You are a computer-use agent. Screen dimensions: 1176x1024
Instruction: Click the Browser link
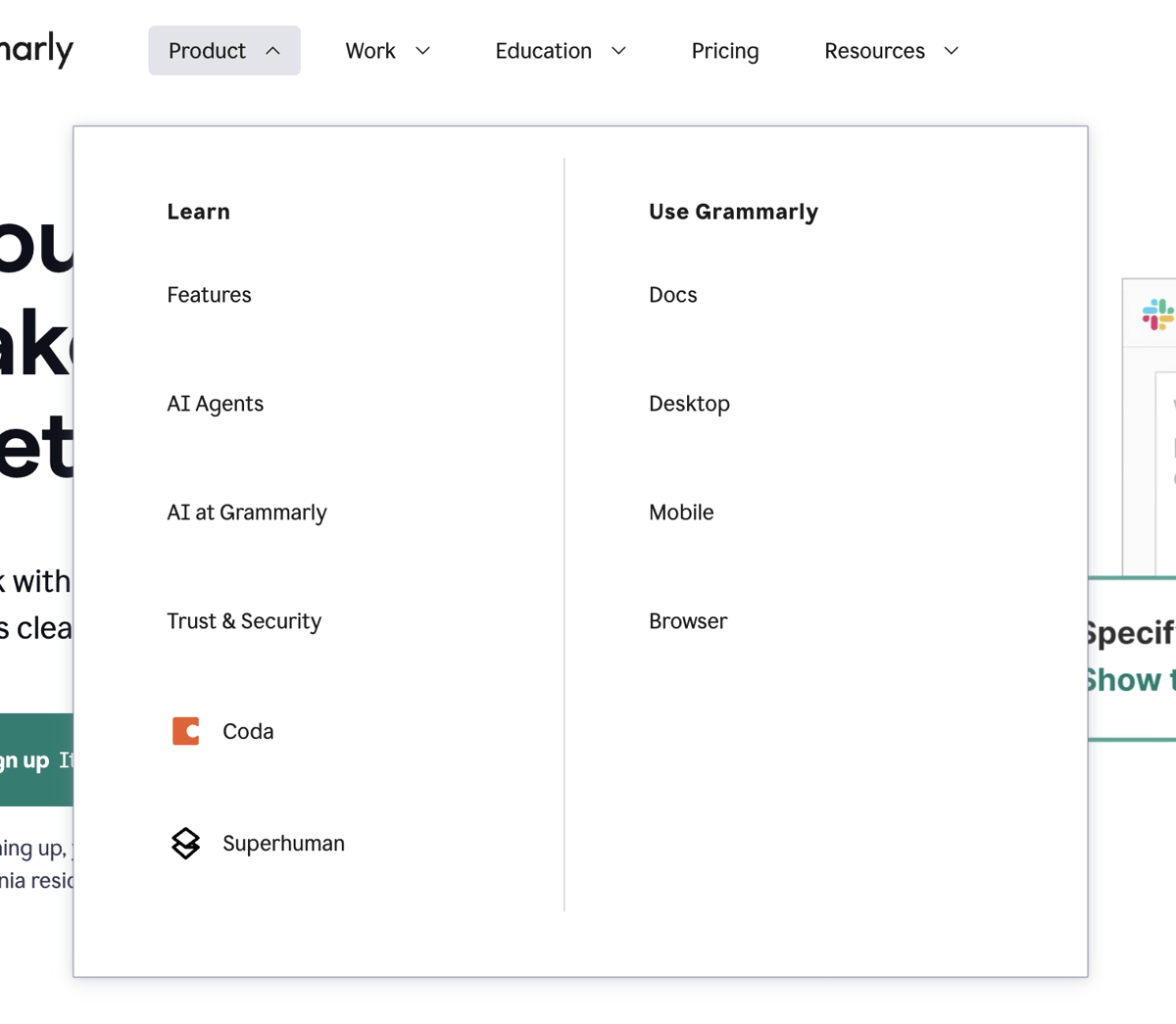point(688,620)
